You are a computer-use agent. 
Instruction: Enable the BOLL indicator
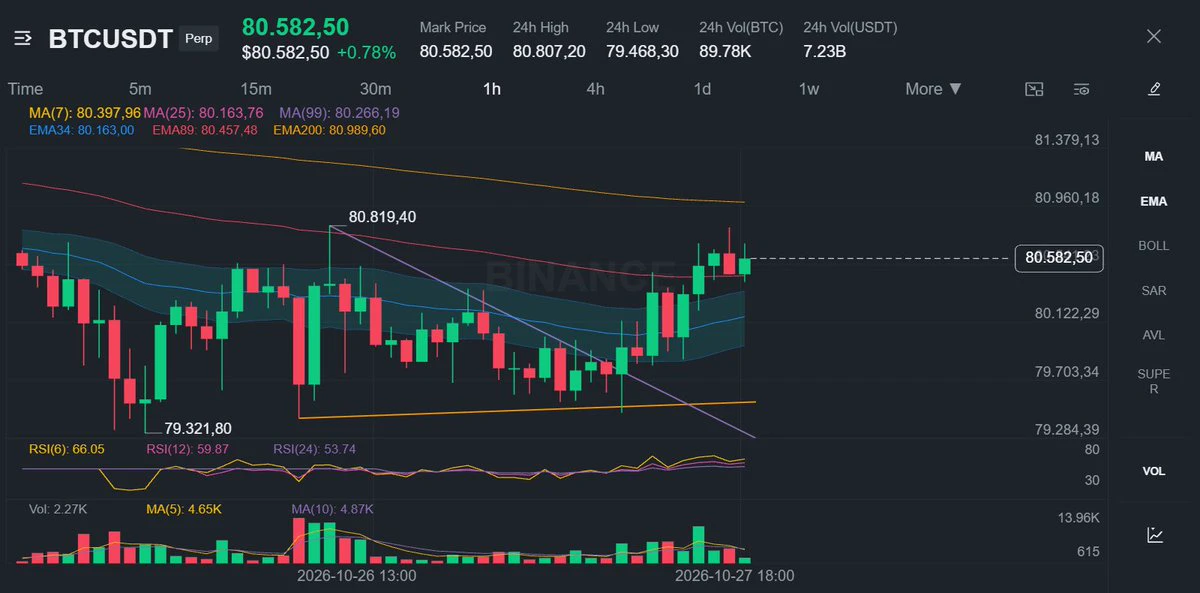1154,246
